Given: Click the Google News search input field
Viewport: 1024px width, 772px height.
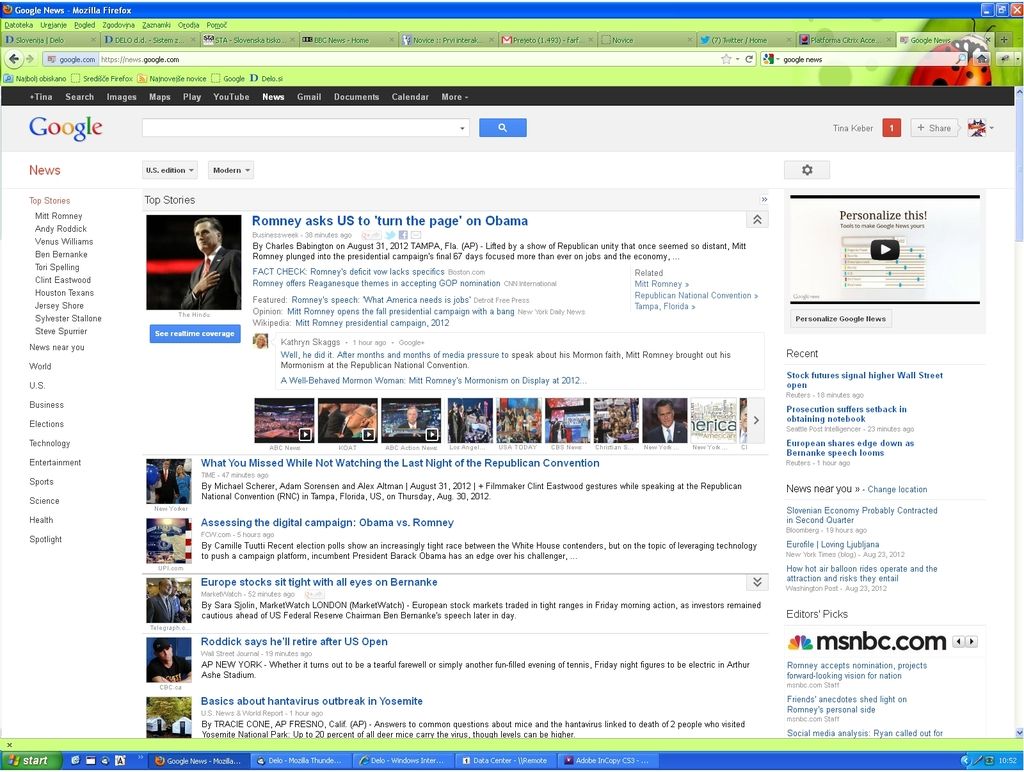Looking at the screenshot, I should [300, 128].
